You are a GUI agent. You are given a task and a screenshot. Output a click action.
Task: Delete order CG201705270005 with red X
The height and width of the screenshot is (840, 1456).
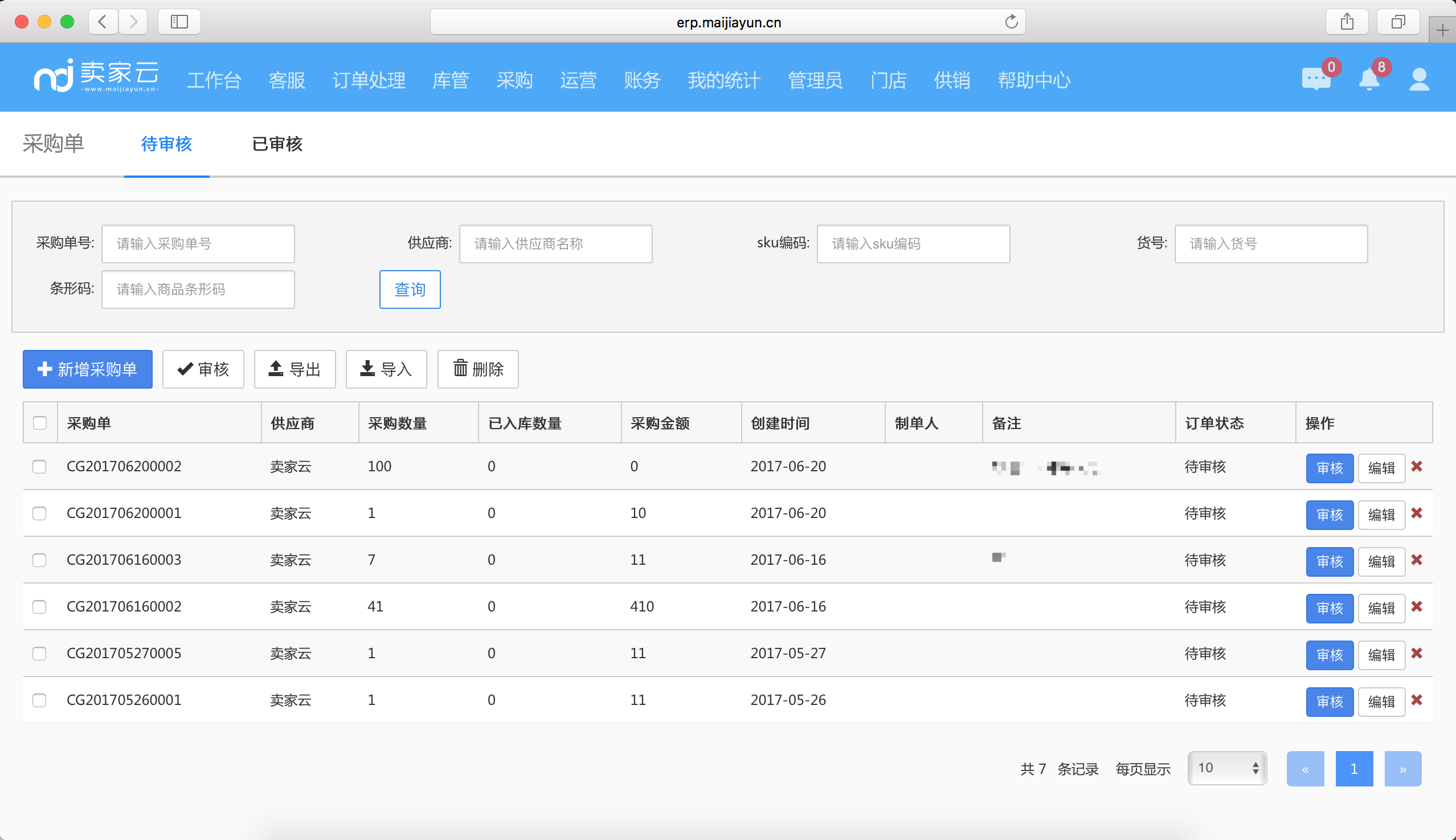tap(1417, 653)
